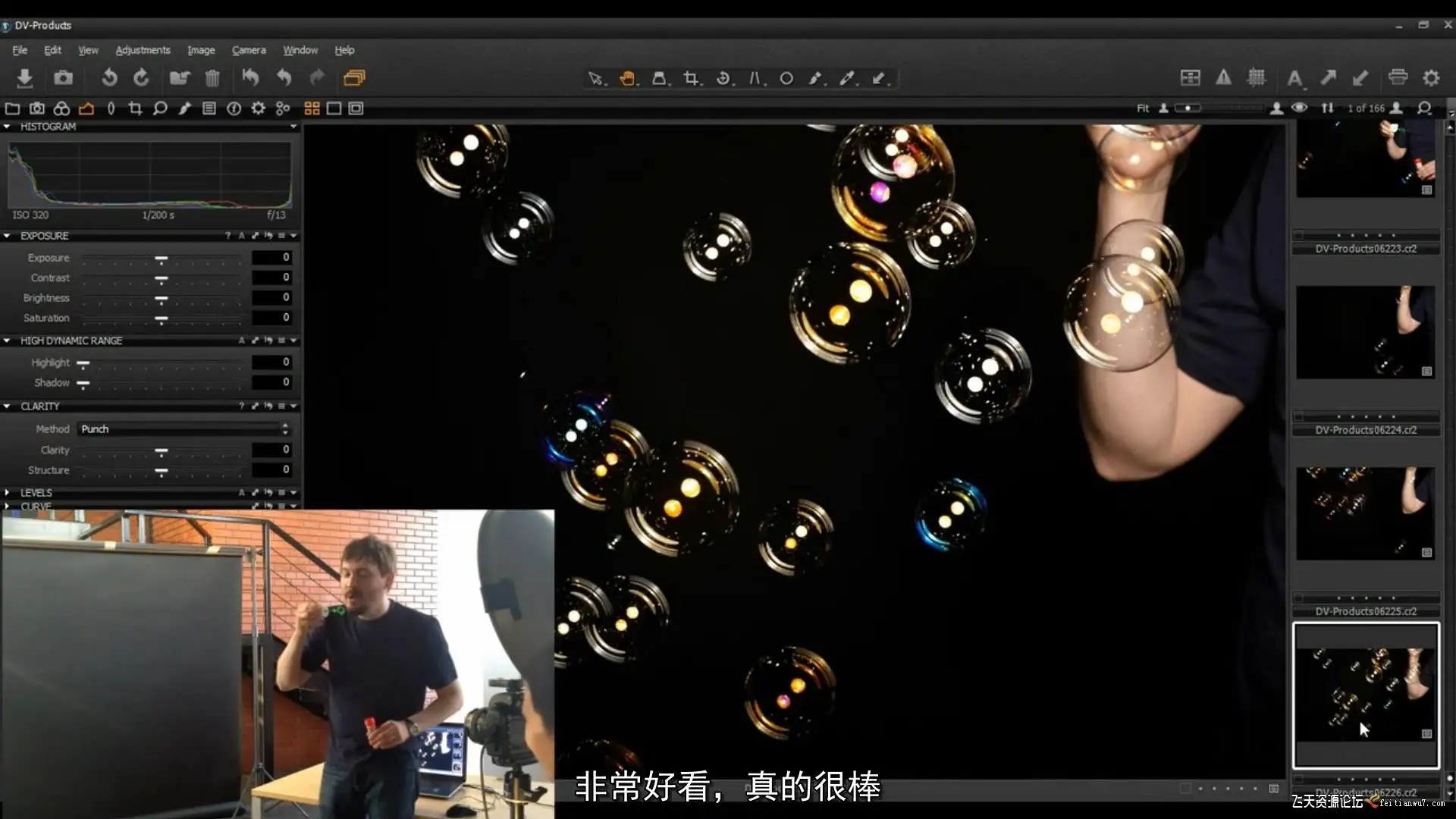Click the Exposure slider handle
Viewport: 1456px width, 819px height.
tap(161, 259)
